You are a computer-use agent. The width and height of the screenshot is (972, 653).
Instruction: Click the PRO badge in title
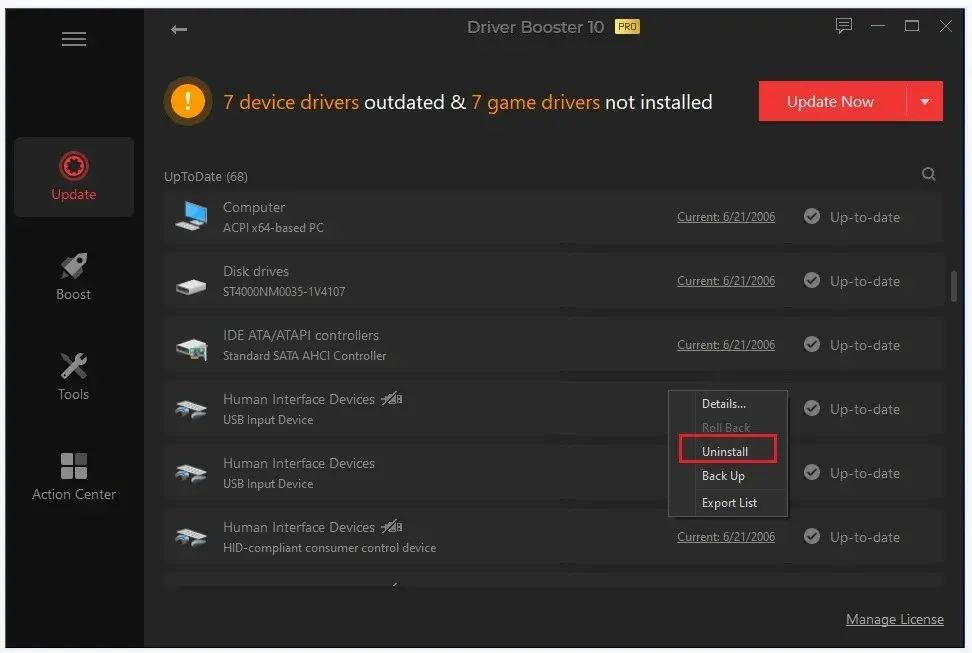click(627, 27)
